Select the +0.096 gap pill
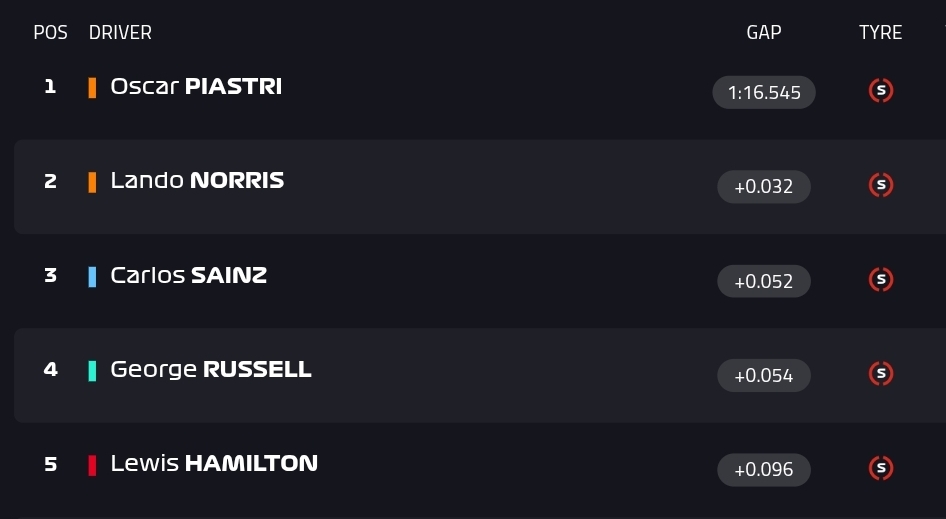Viewport: 946px width, 519px height. click(x=764, y=470)
